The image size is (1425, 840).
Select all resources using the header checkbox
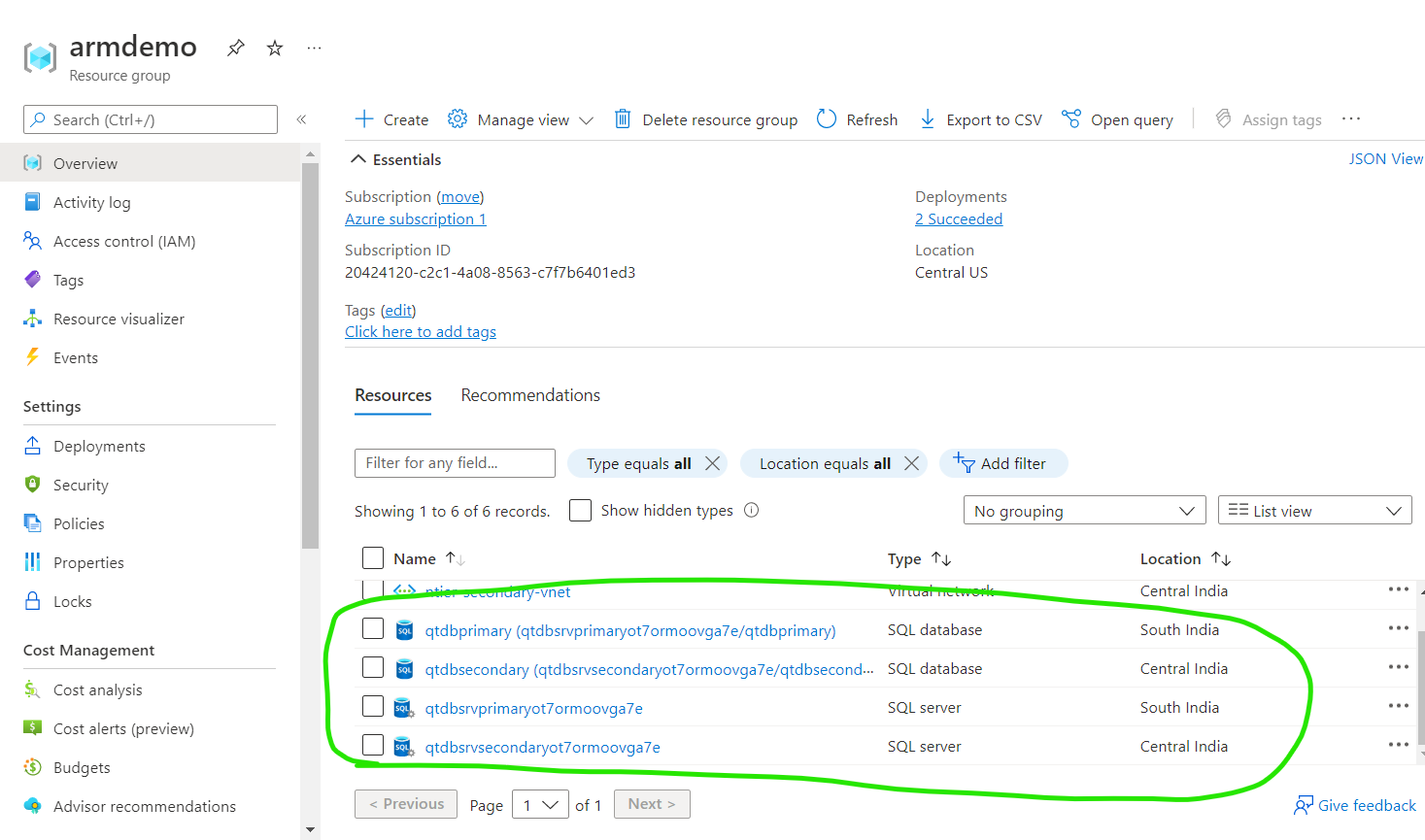click(373, 557)
